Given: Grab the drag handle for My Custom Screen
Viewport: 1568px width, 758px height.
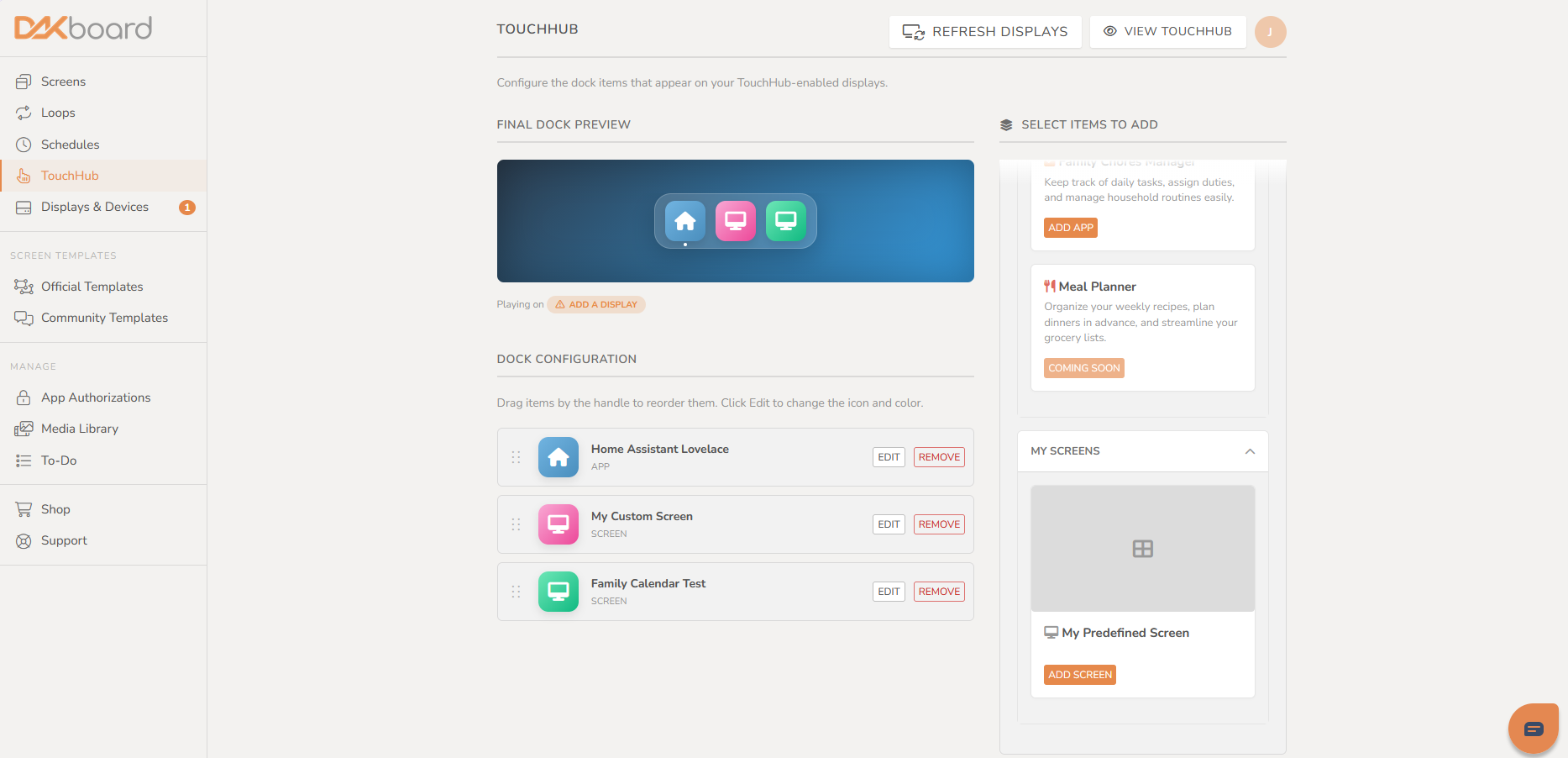Looking at the screenshot, I should (x=516, y=524).
